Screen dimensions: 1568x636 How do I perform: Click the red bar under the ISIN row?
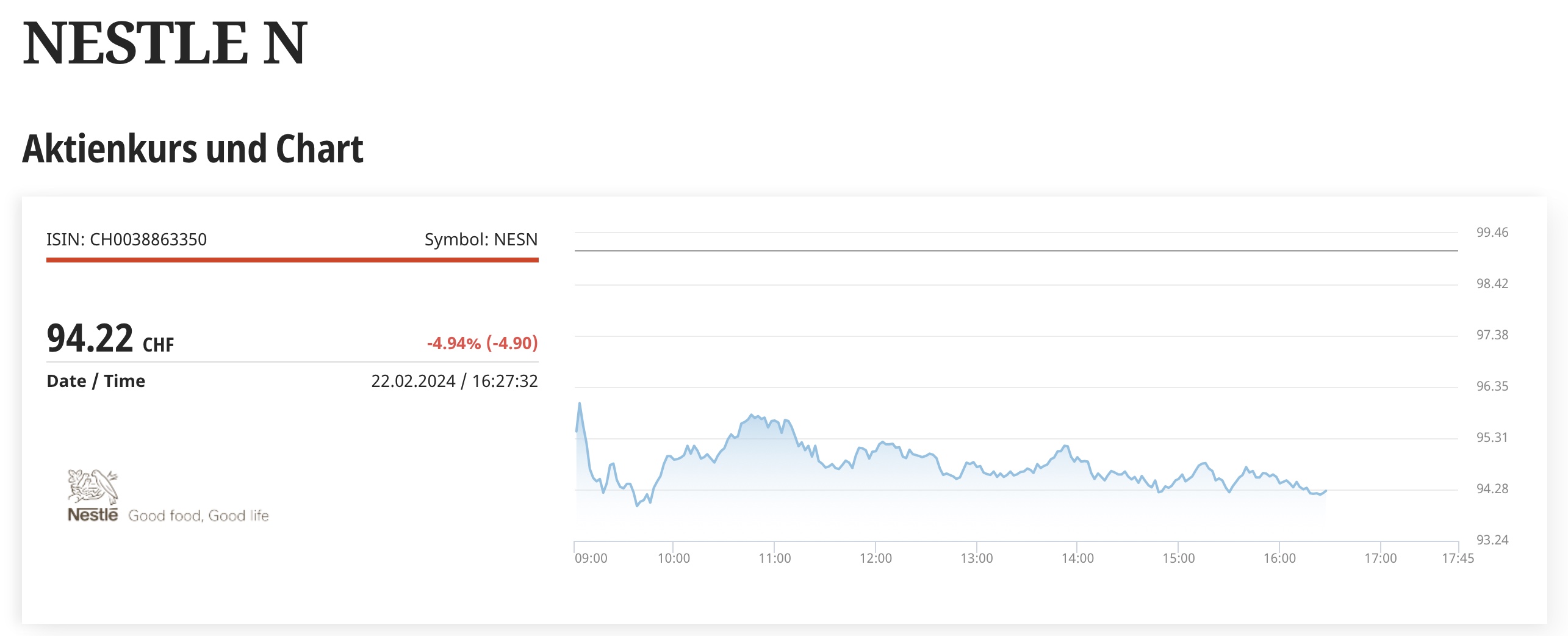(x=292, y=260)
